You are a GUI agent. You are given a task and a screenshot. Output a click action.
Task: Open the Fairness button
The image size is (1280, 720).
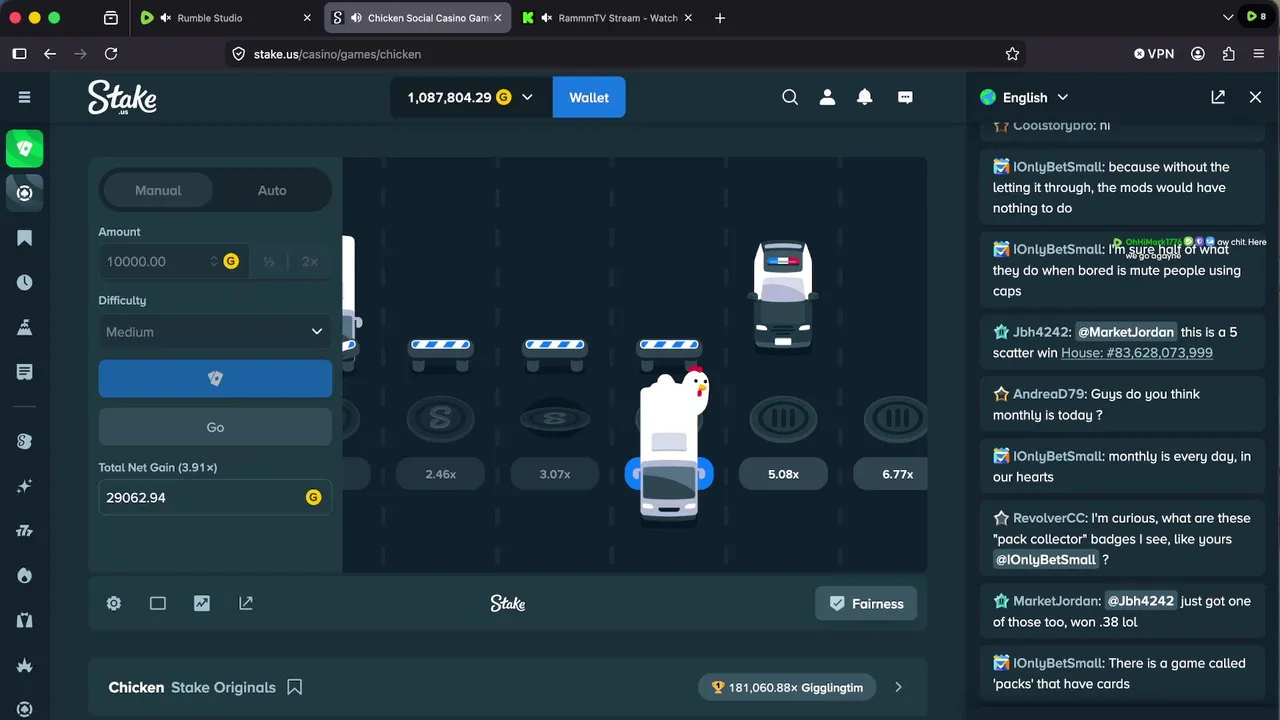click(866, 603)
